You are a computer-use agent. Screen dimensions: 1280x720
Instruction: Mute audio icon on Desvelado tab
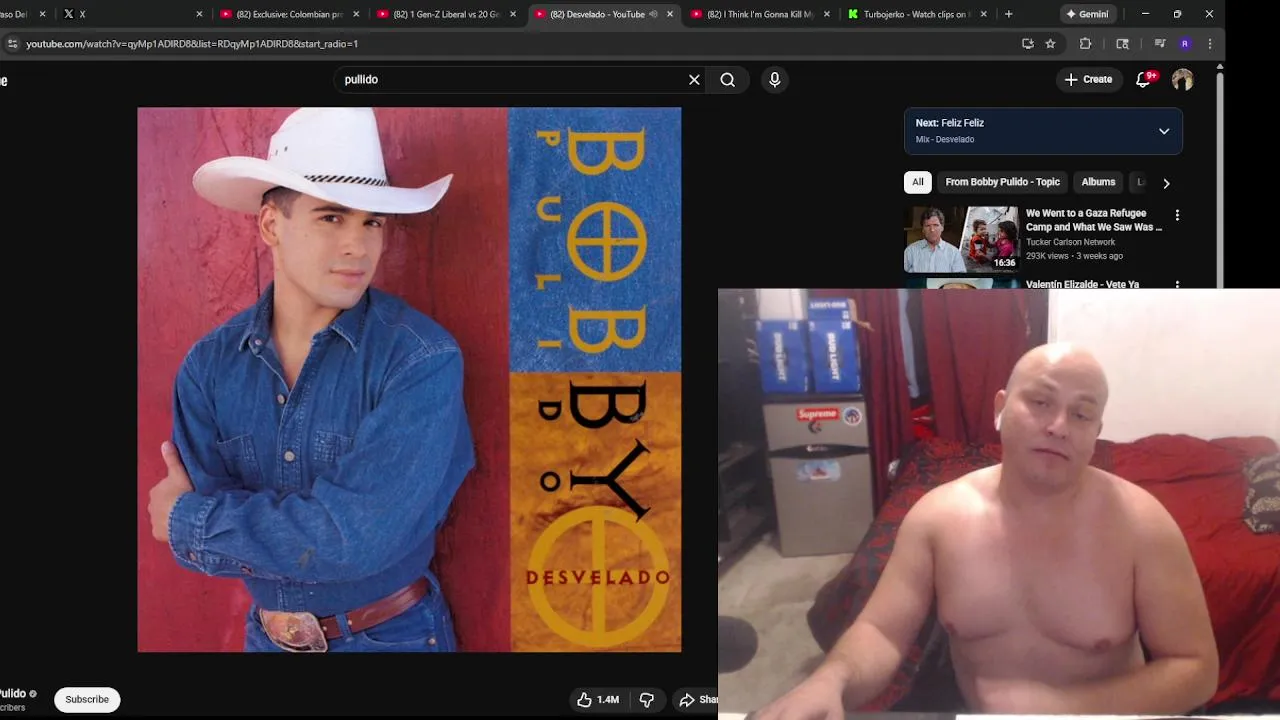tap(653, 14)
